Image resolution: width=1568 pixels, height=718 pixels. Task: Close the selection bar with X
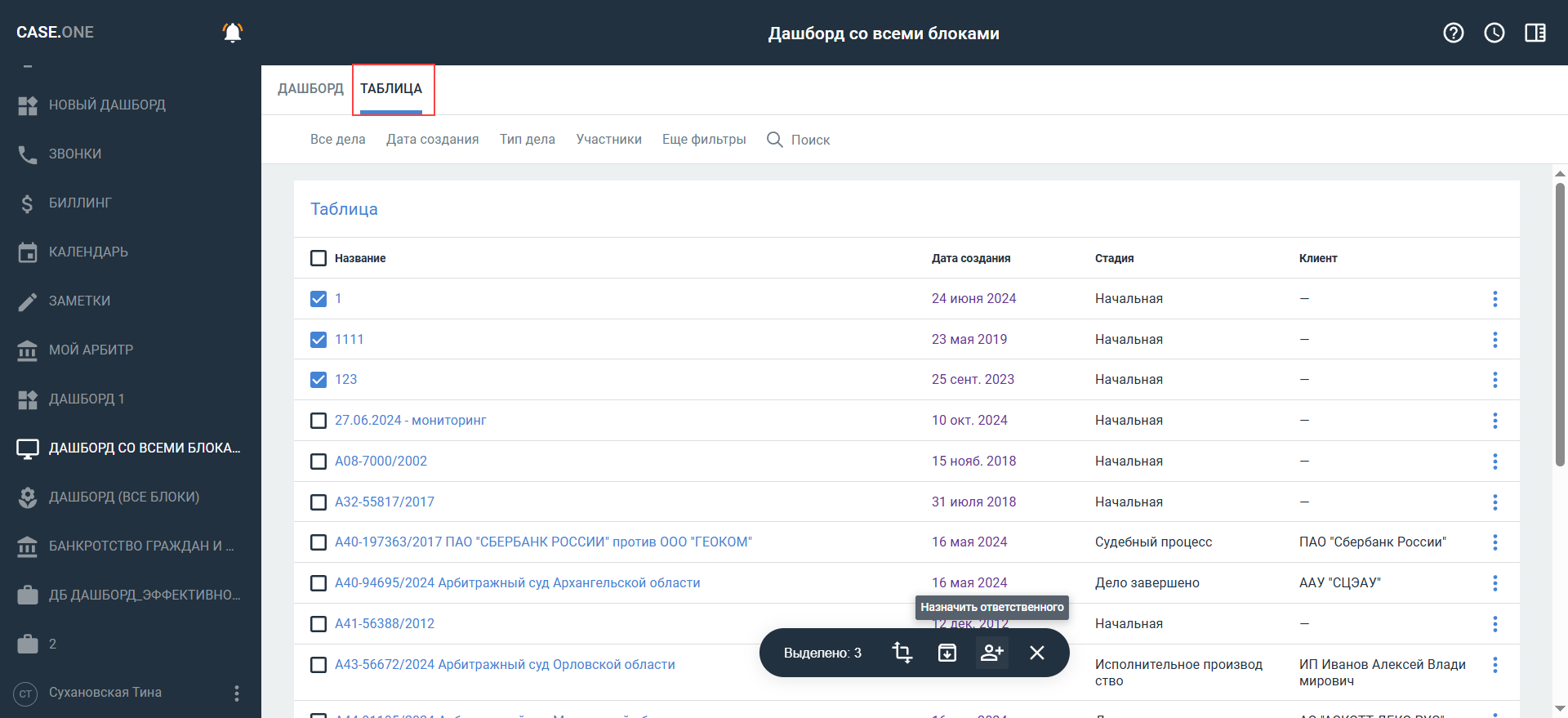[1037, 653]
